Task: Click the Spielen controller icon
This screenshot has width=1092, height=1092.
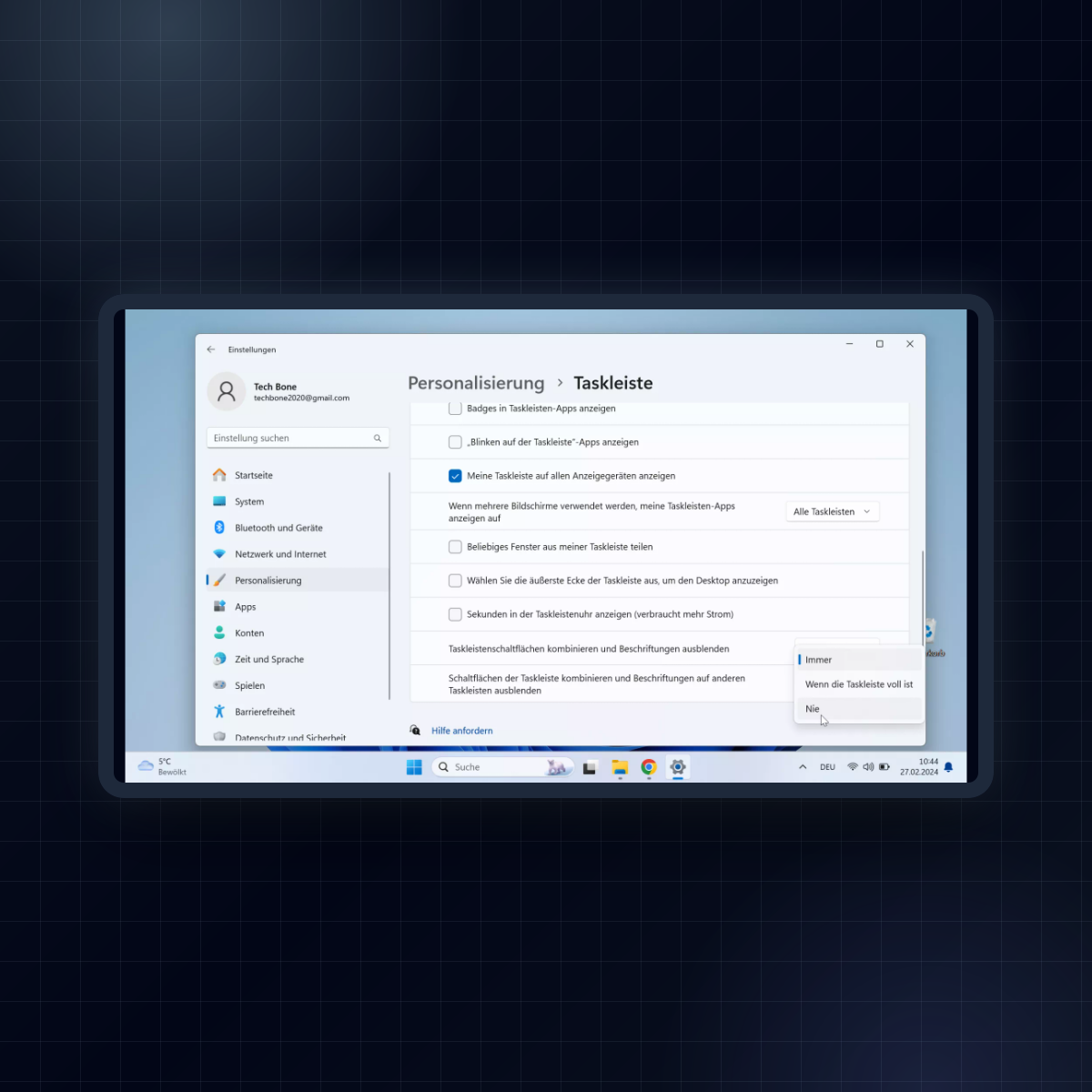Action: click(x=219, y=685)
